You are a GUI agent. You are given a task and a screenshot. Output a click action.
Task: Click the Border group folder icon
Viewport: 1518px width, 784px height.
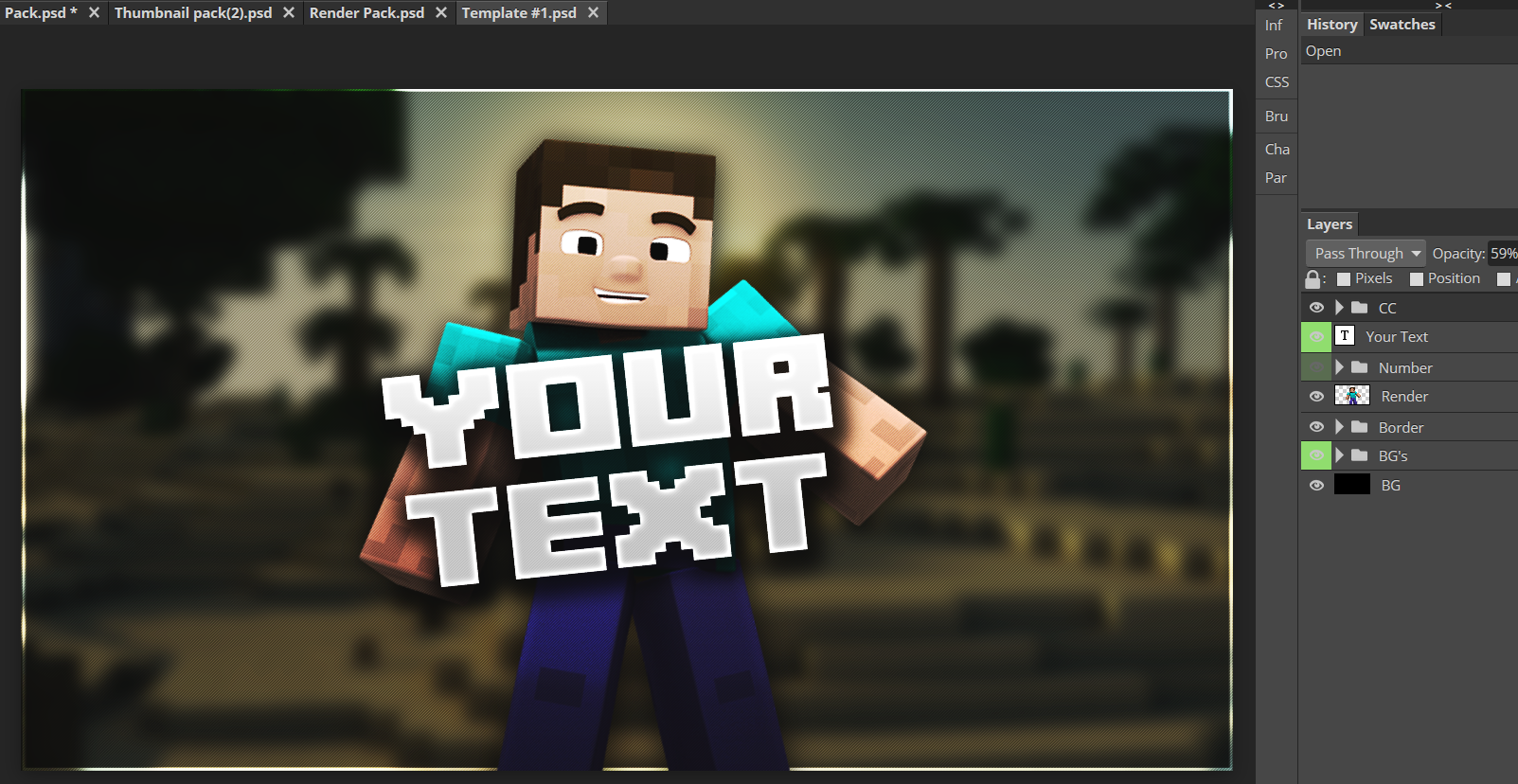pyautogui.click(x=1359, y=427)
